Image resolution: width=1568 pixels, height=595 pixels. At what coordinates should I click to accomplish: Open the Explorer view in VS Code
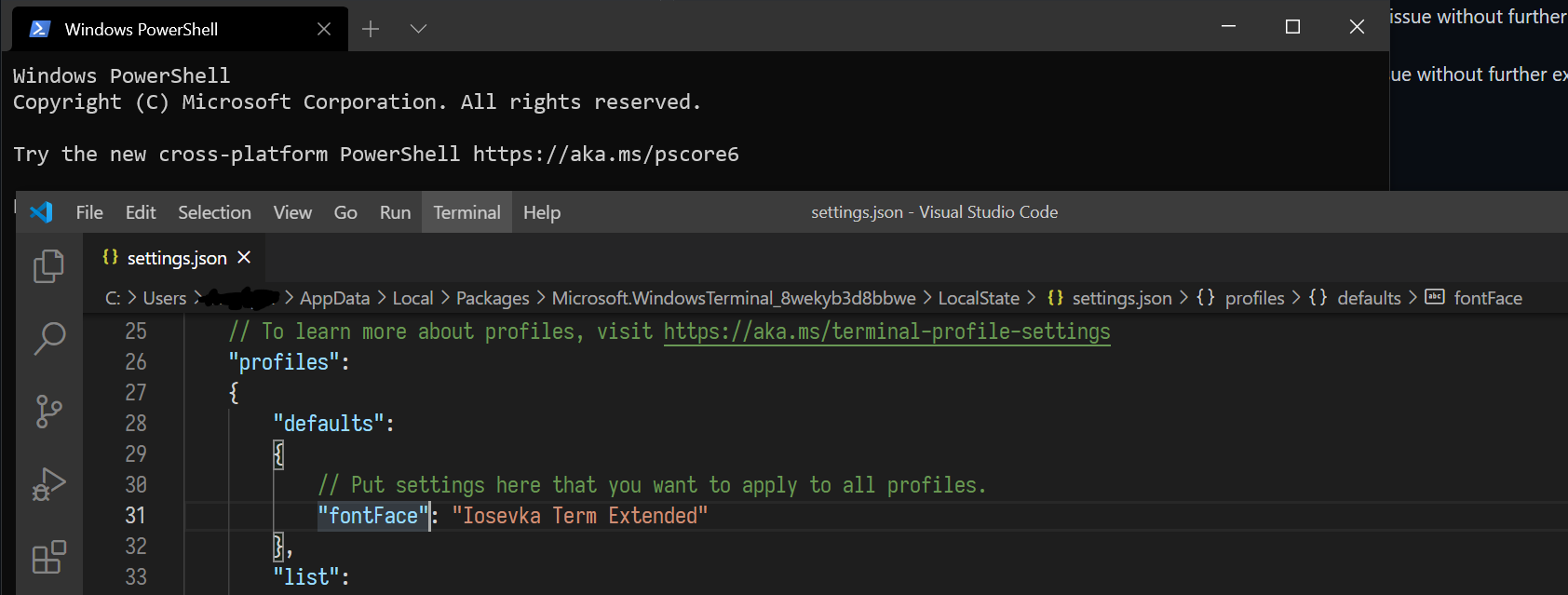point(48,266)
